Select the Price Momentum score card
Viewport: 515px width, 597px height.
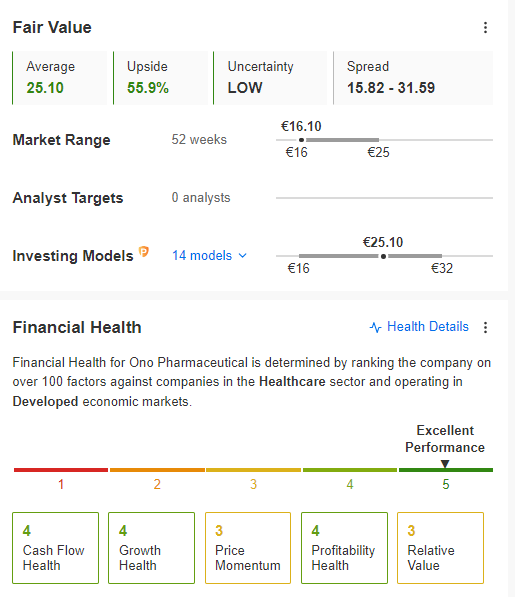[248, 548]
